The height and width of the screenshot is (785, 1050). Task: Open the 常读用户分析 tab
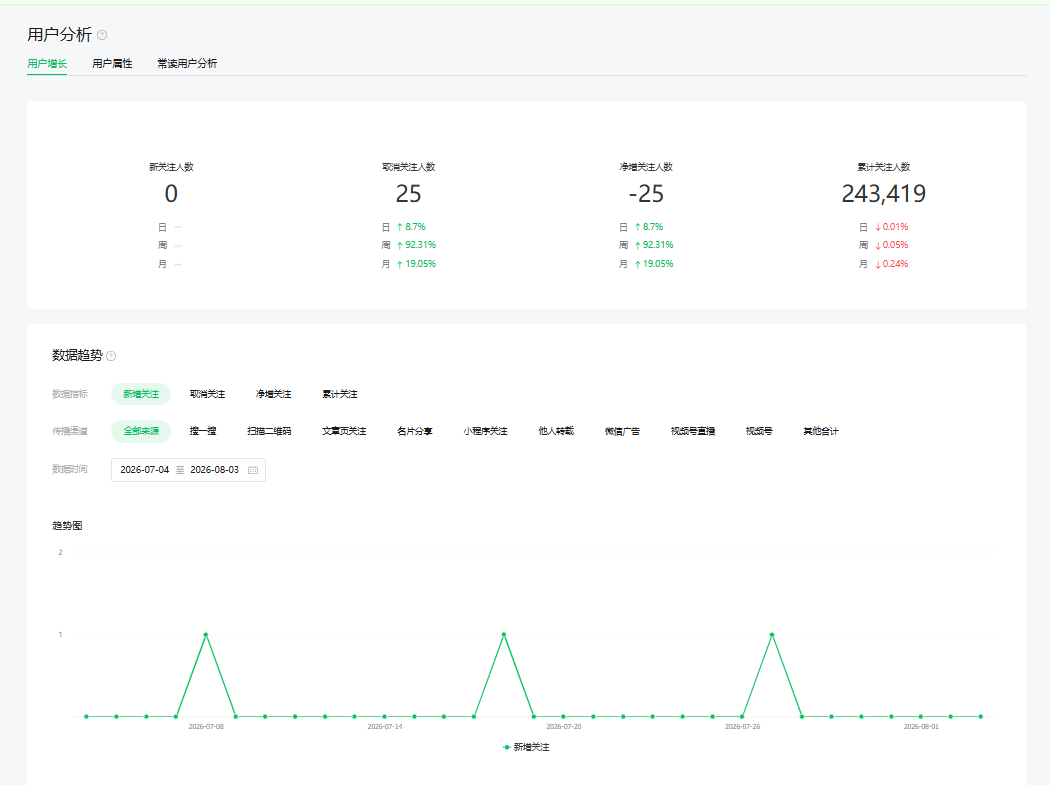tap(187, 64)
